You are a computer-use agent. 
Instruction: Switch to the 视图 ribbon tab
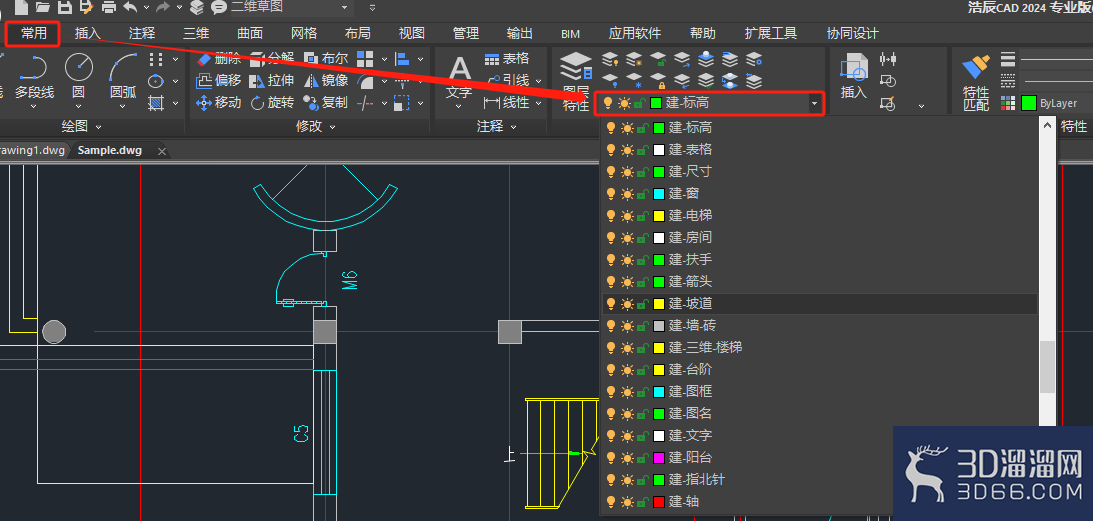tap(411, 33)
